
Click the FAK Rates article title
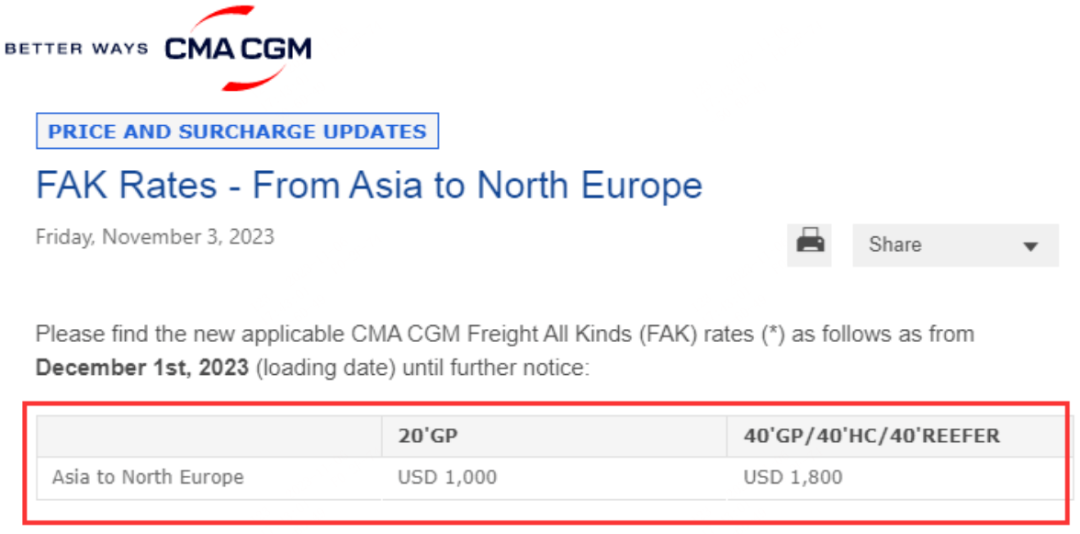tap(369, 185)
